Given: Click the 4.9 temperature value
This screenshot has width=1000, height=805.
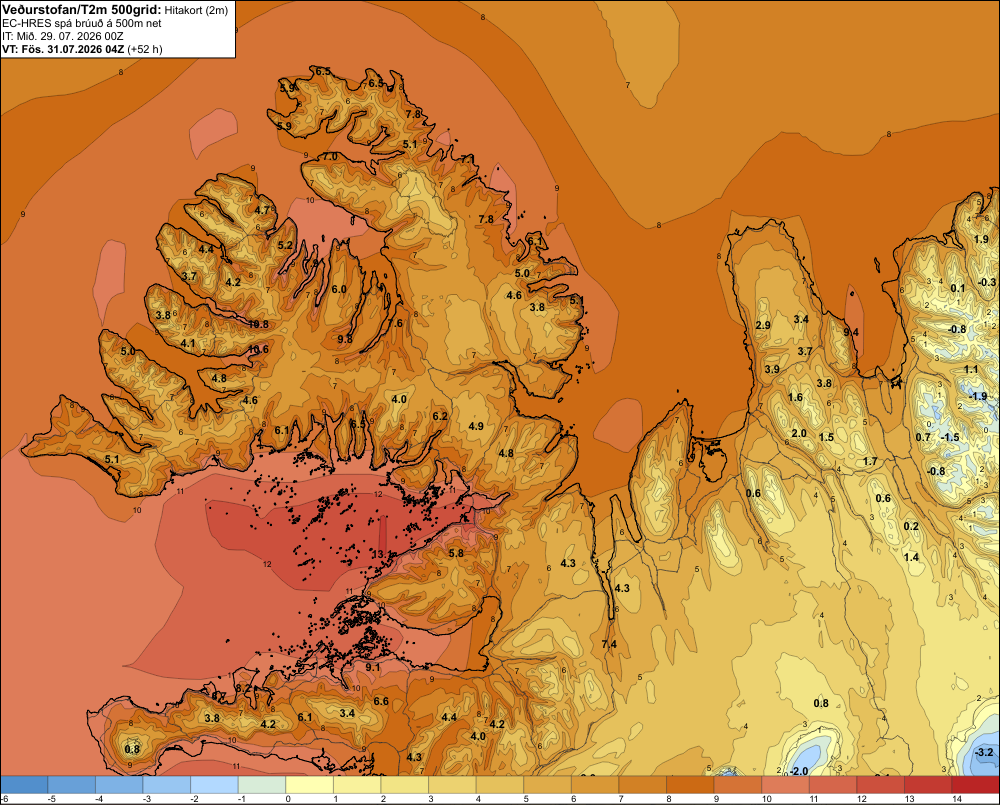Looking at the screenshot, I should 476,426.
